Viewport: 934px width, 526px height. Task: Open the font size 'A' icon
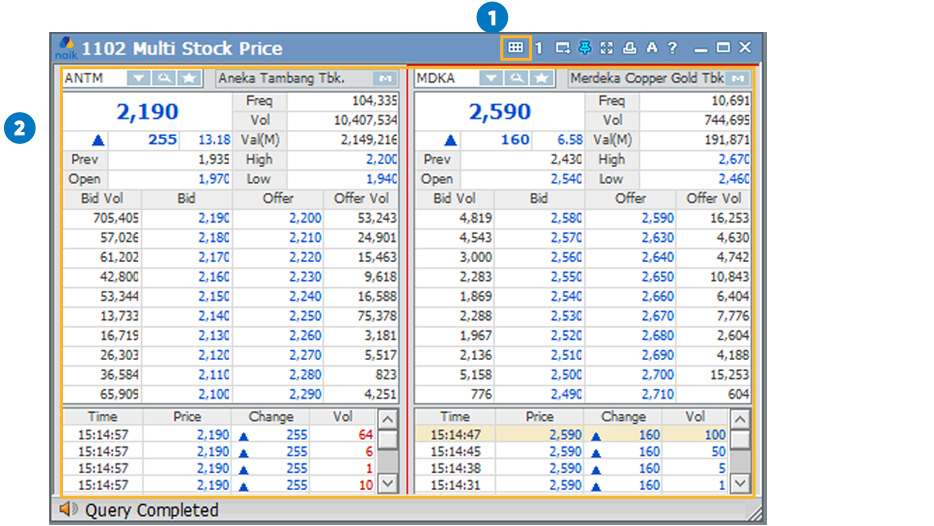tap(651, 48)
